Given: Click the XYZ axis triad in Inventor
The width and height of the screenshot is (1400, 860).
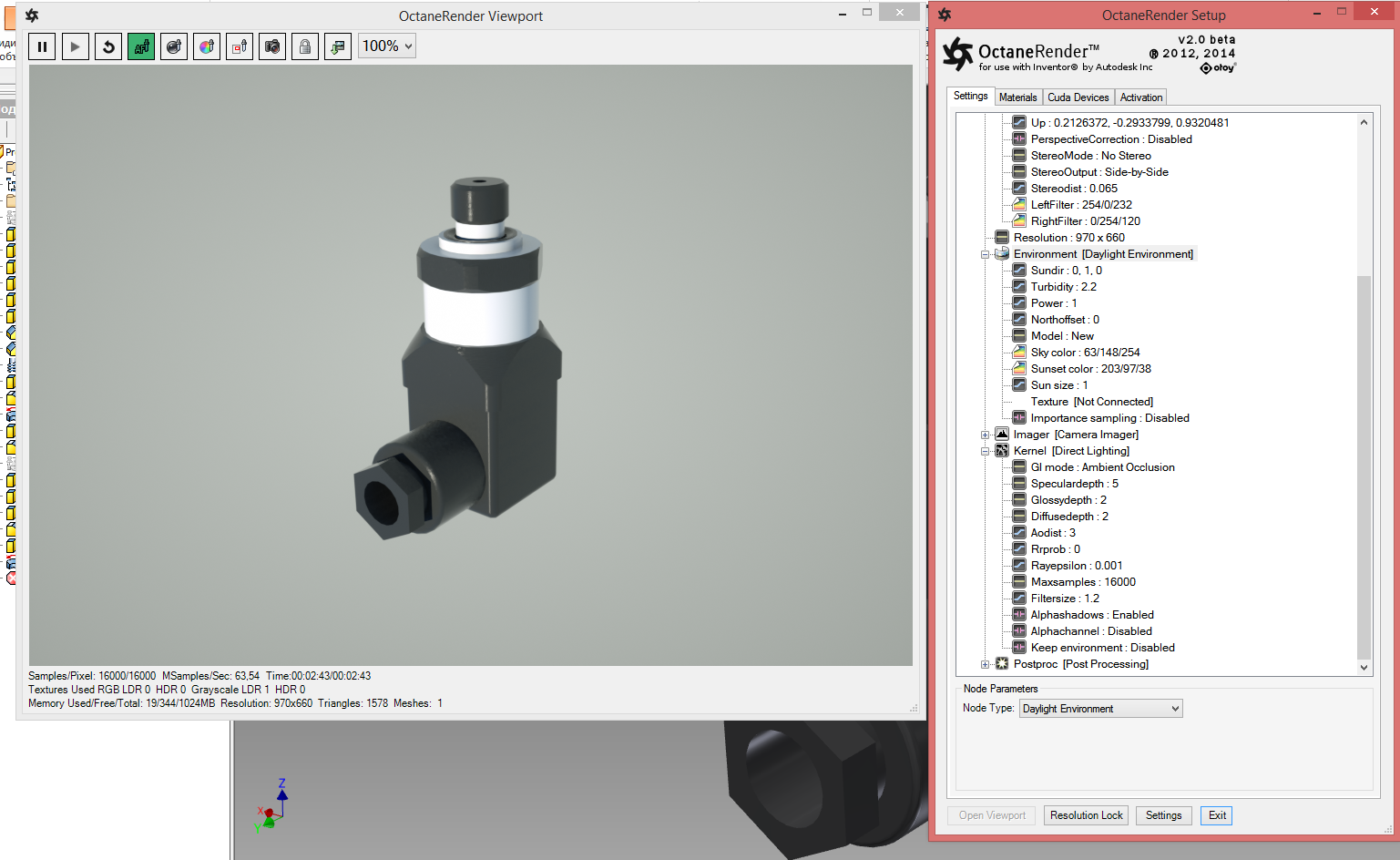Looking at the screenshot, I should point(273,805).
